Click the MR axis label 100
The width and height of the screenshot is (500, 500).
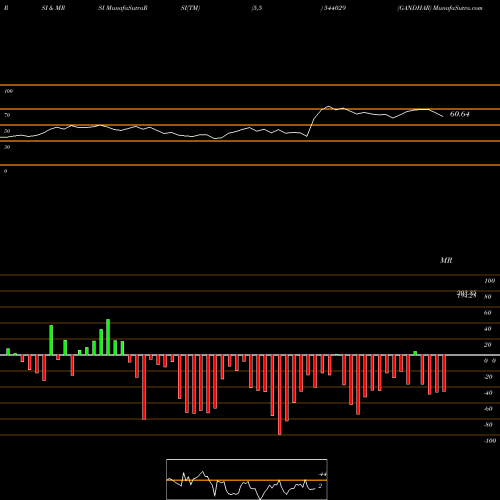[489, 281]
